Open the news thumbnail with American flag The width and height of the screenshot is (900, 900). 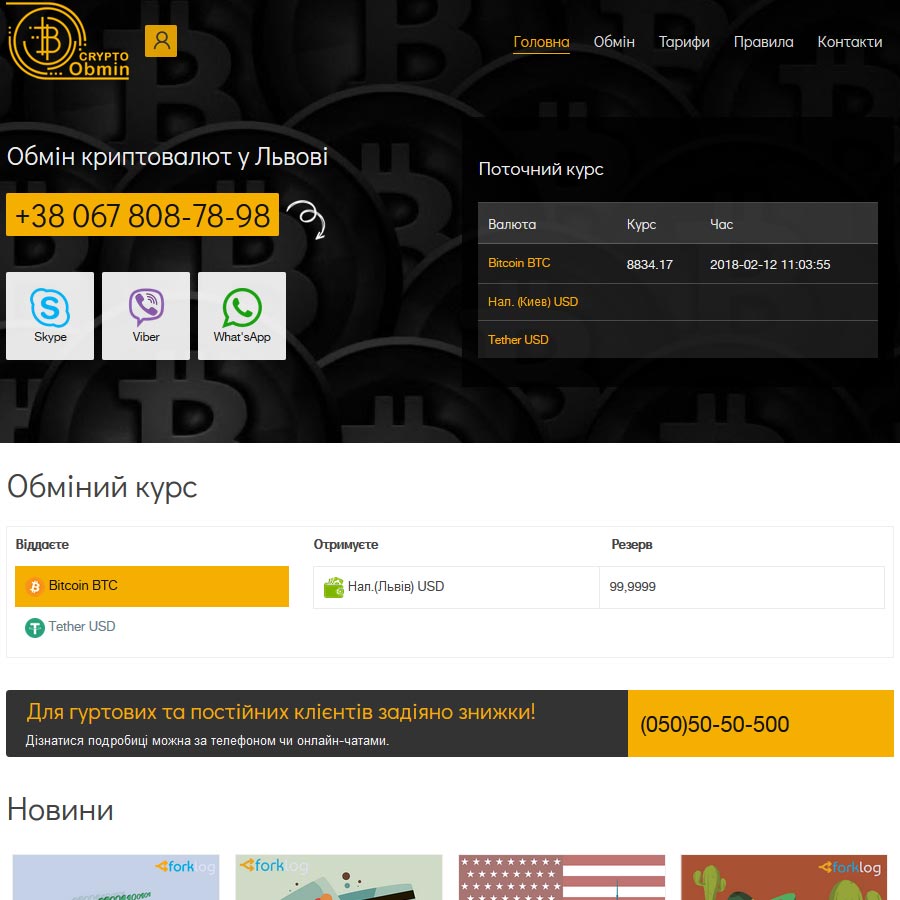562,877
